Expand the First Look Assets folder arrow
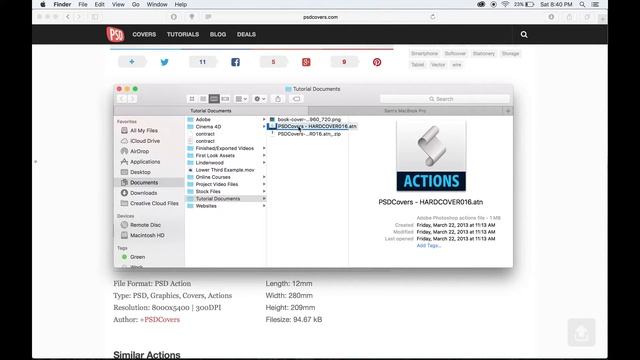This screenshot has width=640, height=360. pyautogui.click(x=264, y=156)
